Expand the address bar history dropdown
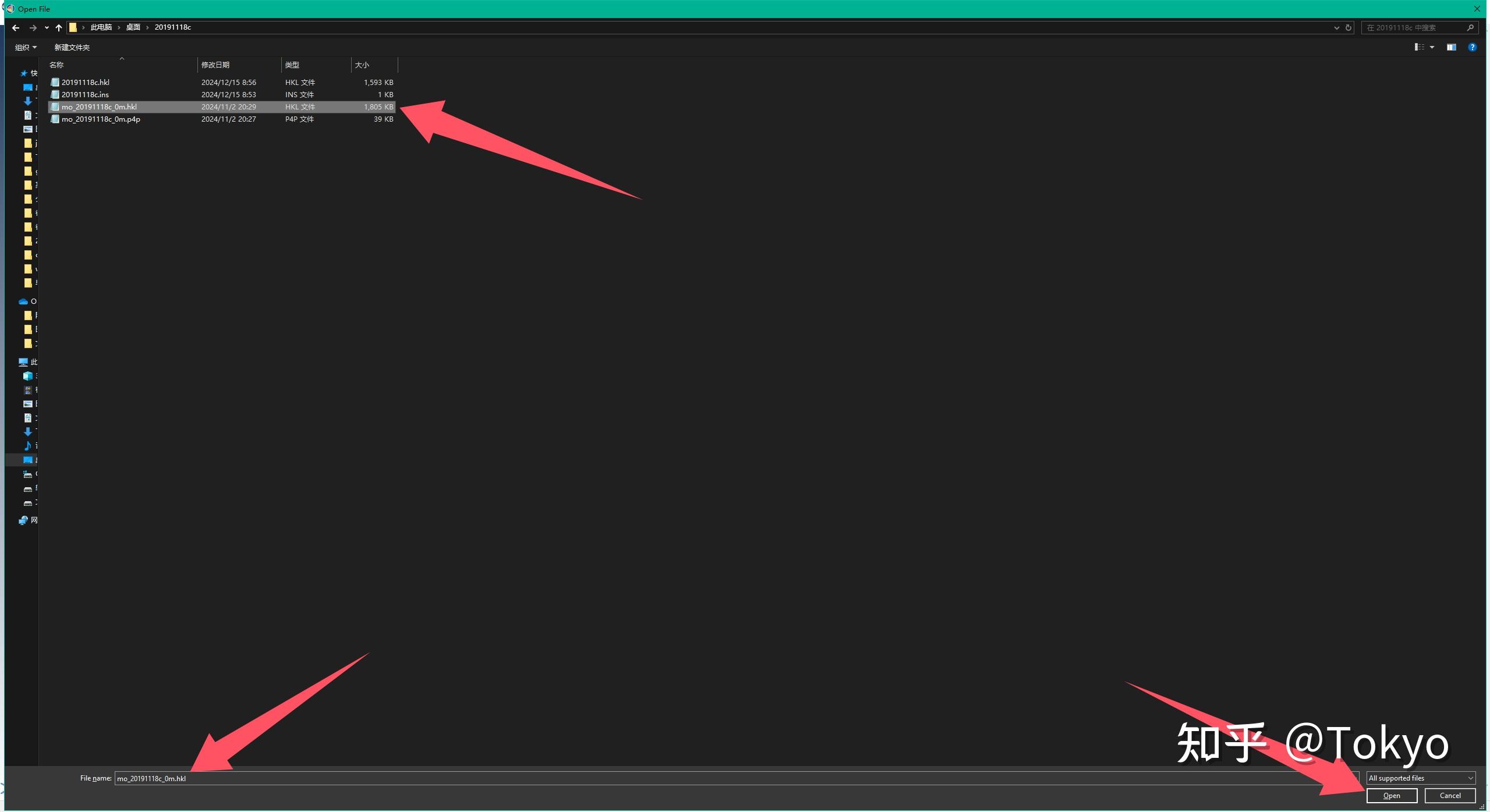The height and width of the screenshot is (812, 1490). pos(1336,27)
